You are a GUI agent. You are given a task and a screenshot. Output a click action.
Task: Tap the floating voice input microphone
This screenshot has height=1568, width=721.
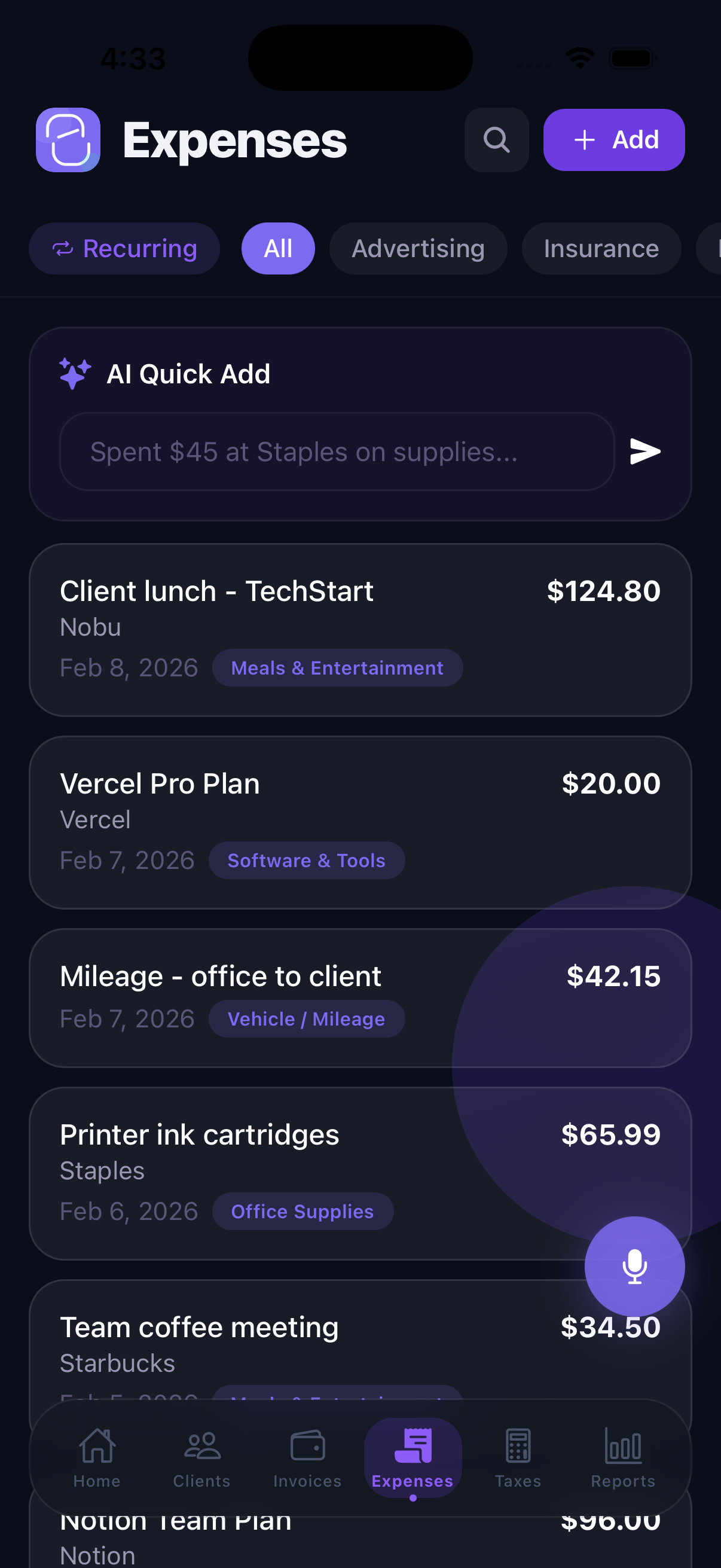point(634,1265)
